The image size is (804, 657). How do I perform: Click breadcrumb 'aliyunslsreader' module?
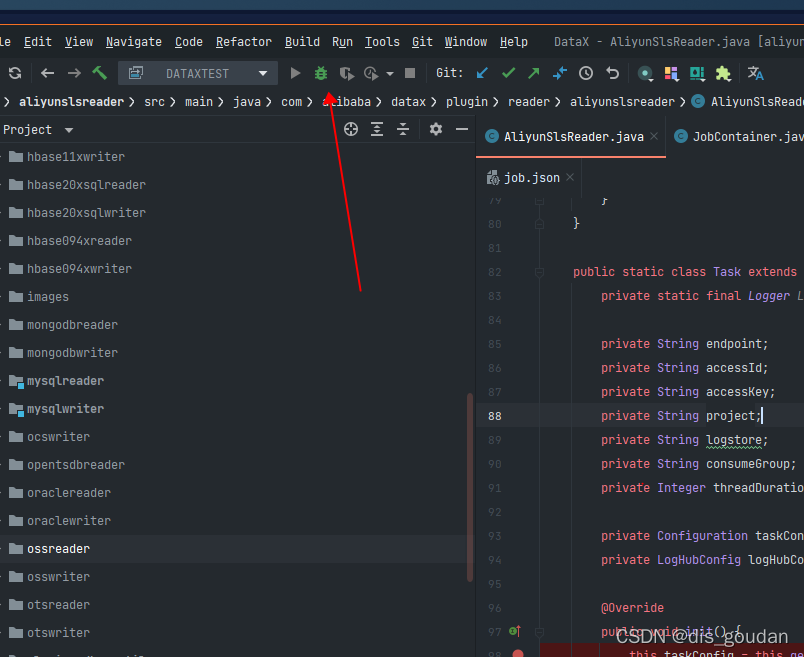pos(71,102)
